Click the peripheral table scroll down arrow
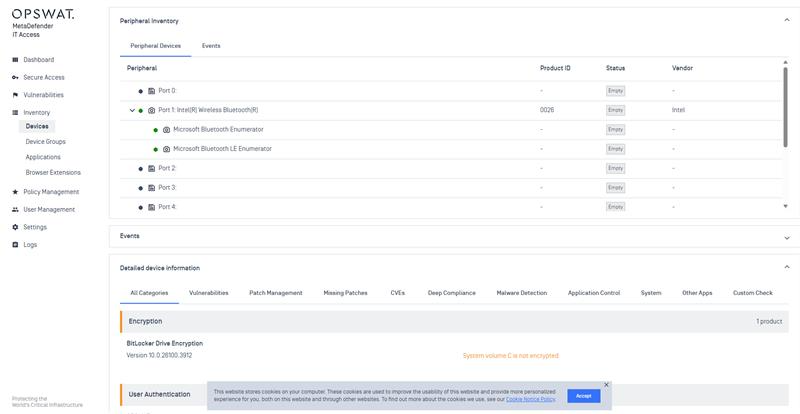Screen dimensions: 800x414 coord(785,206)
